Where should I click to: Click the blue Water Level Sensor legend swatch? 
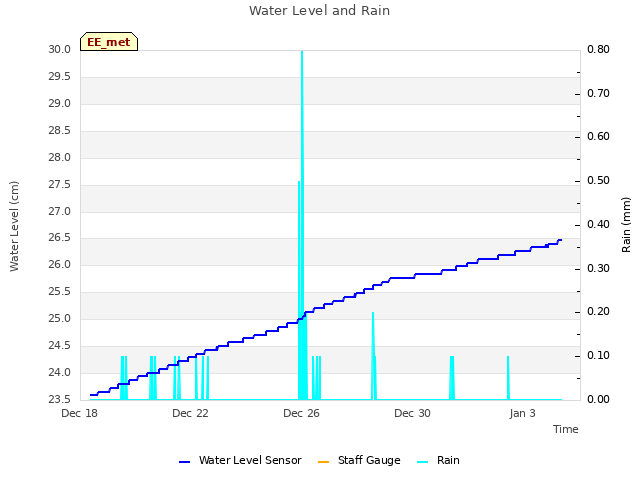184,462
